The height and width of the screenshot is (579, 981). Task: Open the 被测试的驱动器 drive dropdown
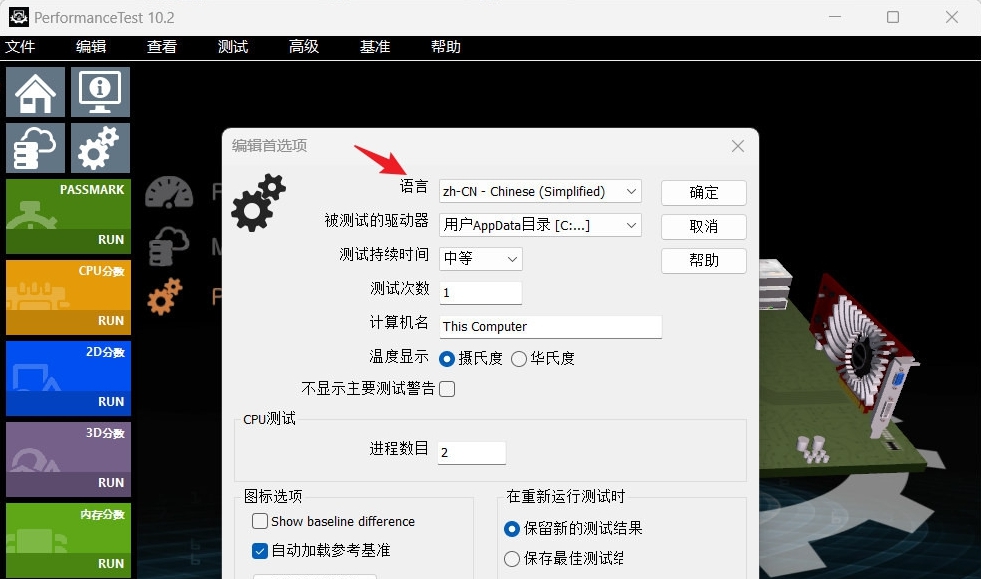click(541, 225)
